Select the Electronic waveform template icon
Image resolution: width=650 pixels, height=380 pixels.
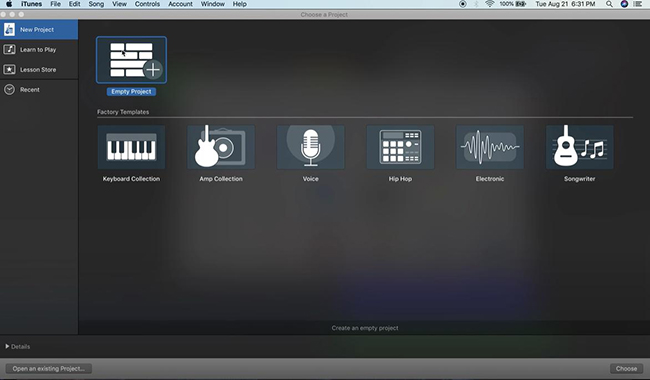point(490,147)
